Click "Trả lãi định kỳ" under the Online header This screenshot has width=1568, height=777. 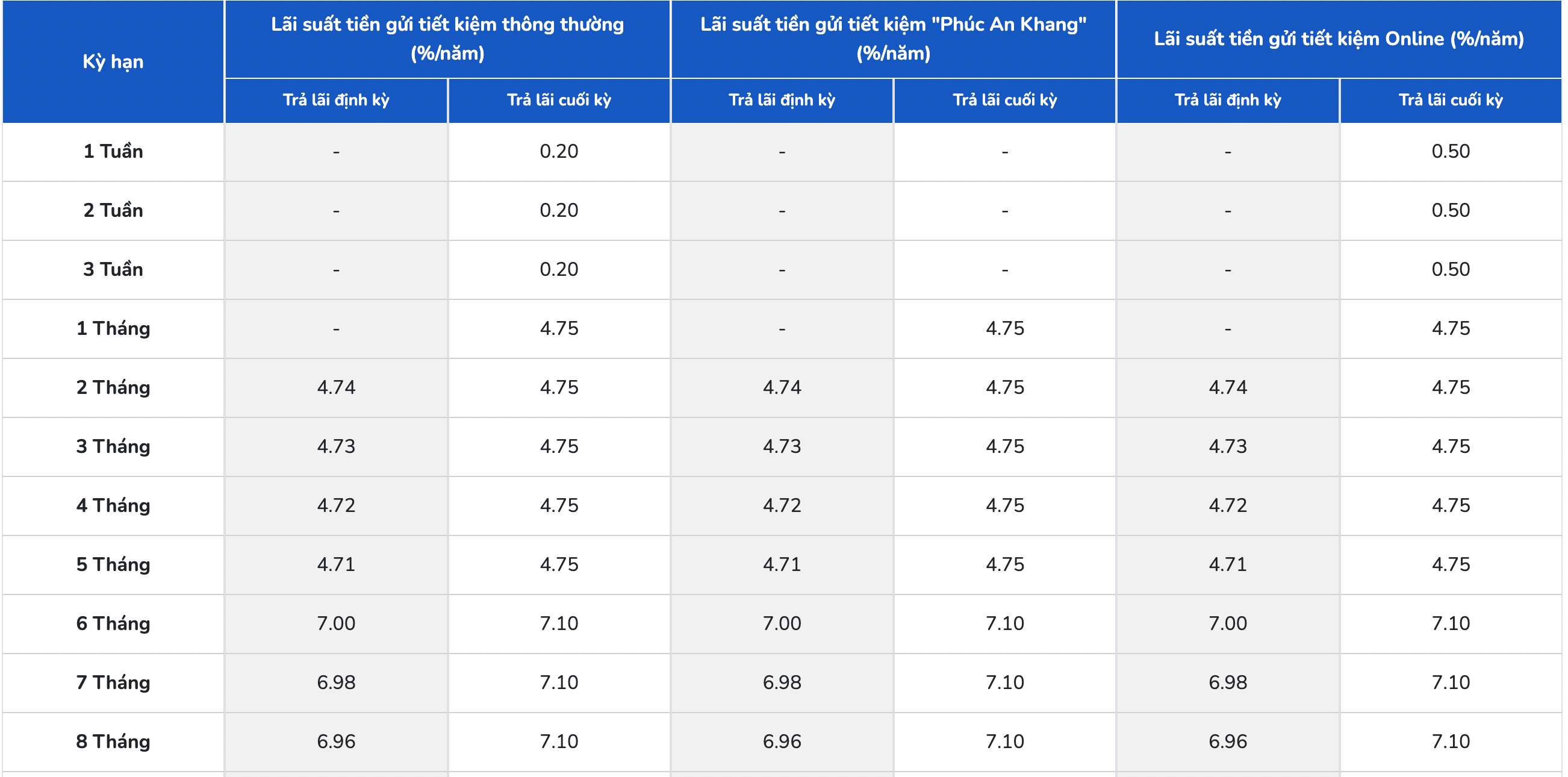pyautogui.click(x=1228, y=100)
